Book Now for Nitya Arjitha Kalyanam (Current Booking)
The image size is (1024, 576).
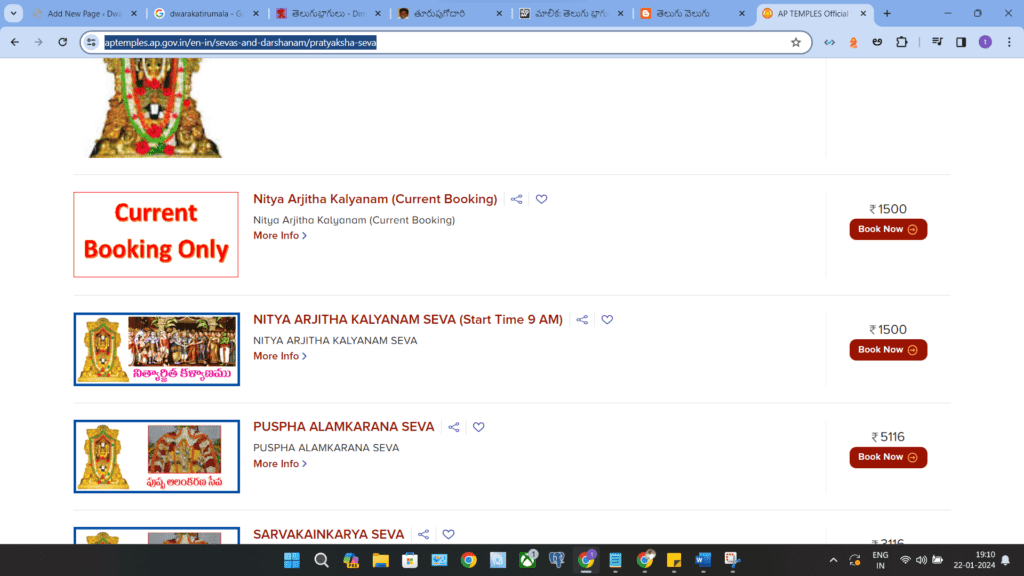tap(888, 229)
